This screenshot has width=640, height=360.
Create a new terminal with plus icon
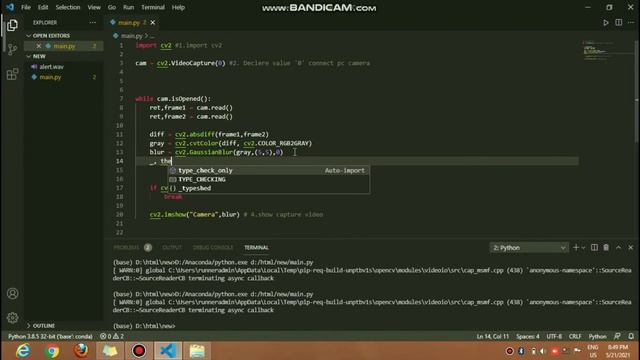(576, 247)
